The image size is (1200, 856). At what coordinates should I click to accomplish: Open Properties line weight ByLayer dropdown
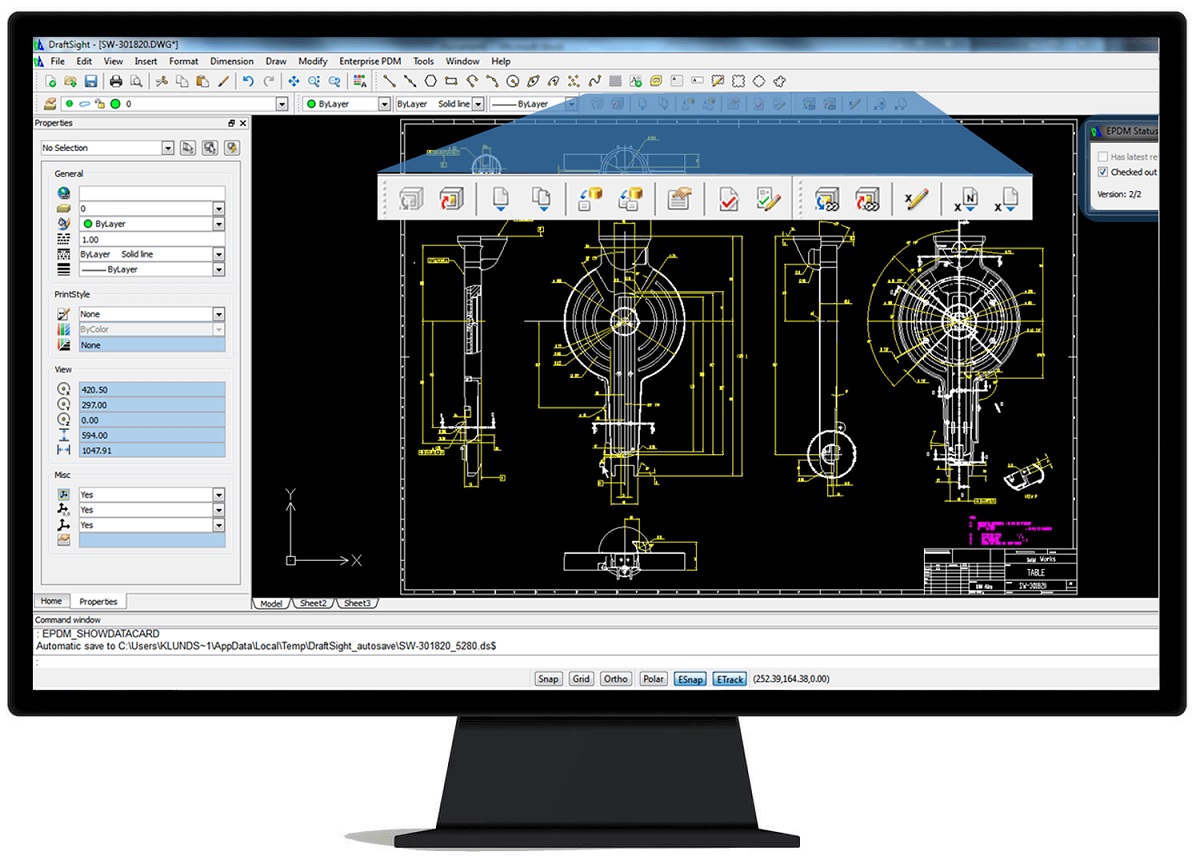[x=219, y=269]
